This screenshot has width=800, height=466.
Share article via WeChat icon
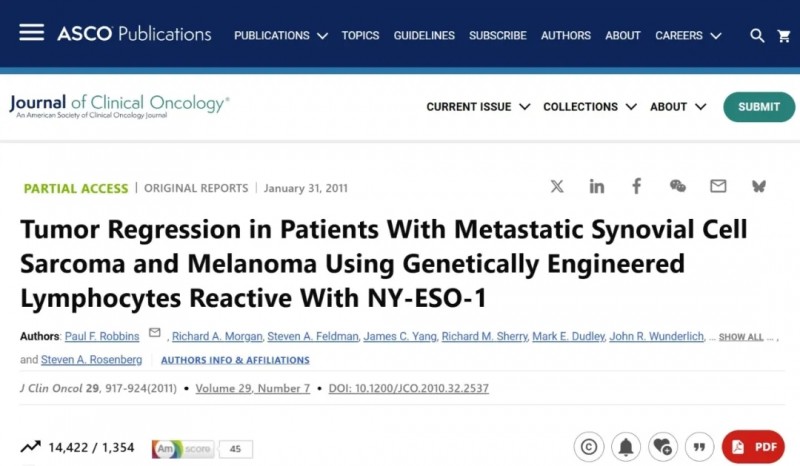coord(677,186)
